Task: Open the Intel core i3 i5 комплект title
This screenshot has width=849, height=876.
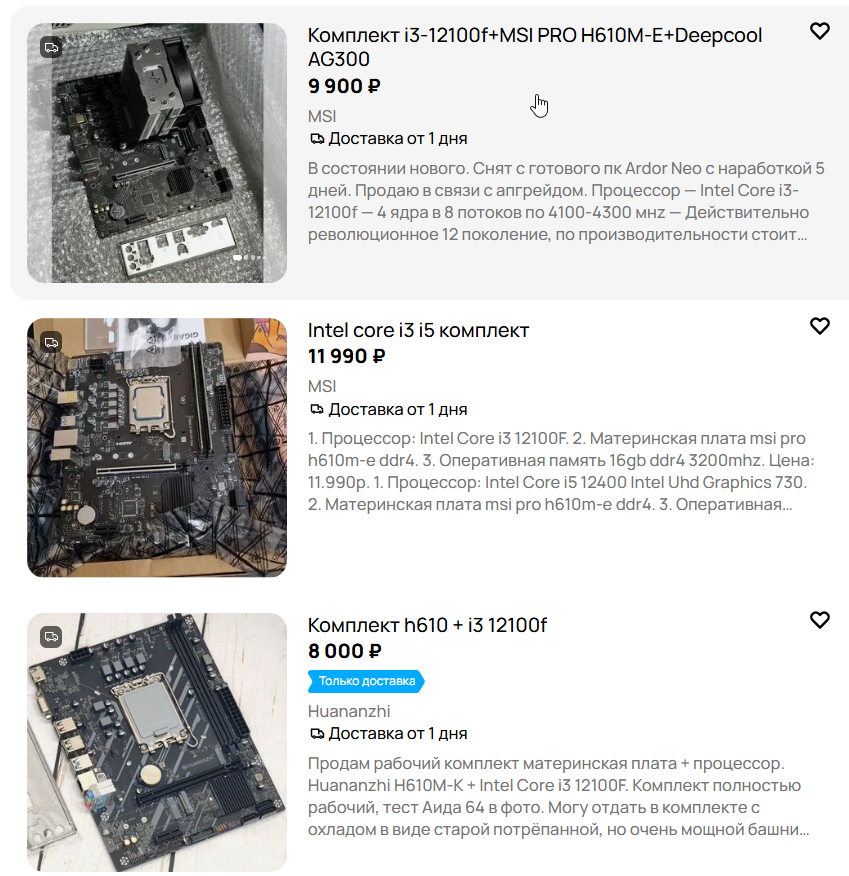Action: (x=418, y=330)
